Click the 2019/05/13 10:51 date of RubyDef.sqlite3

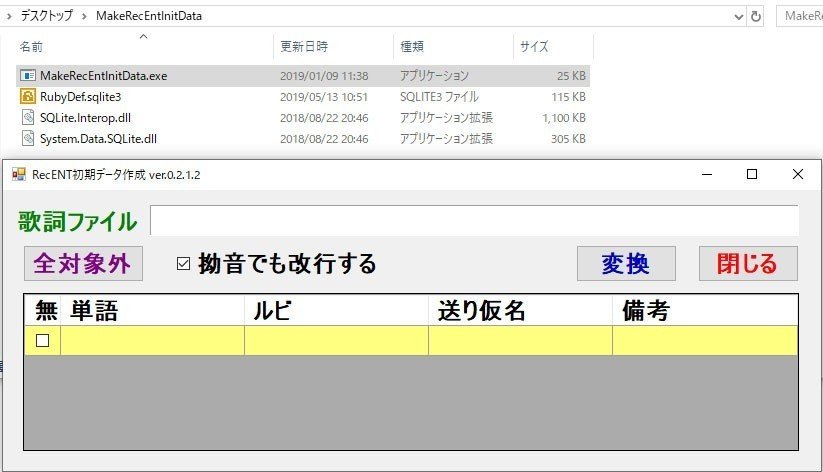click(324, 97)
